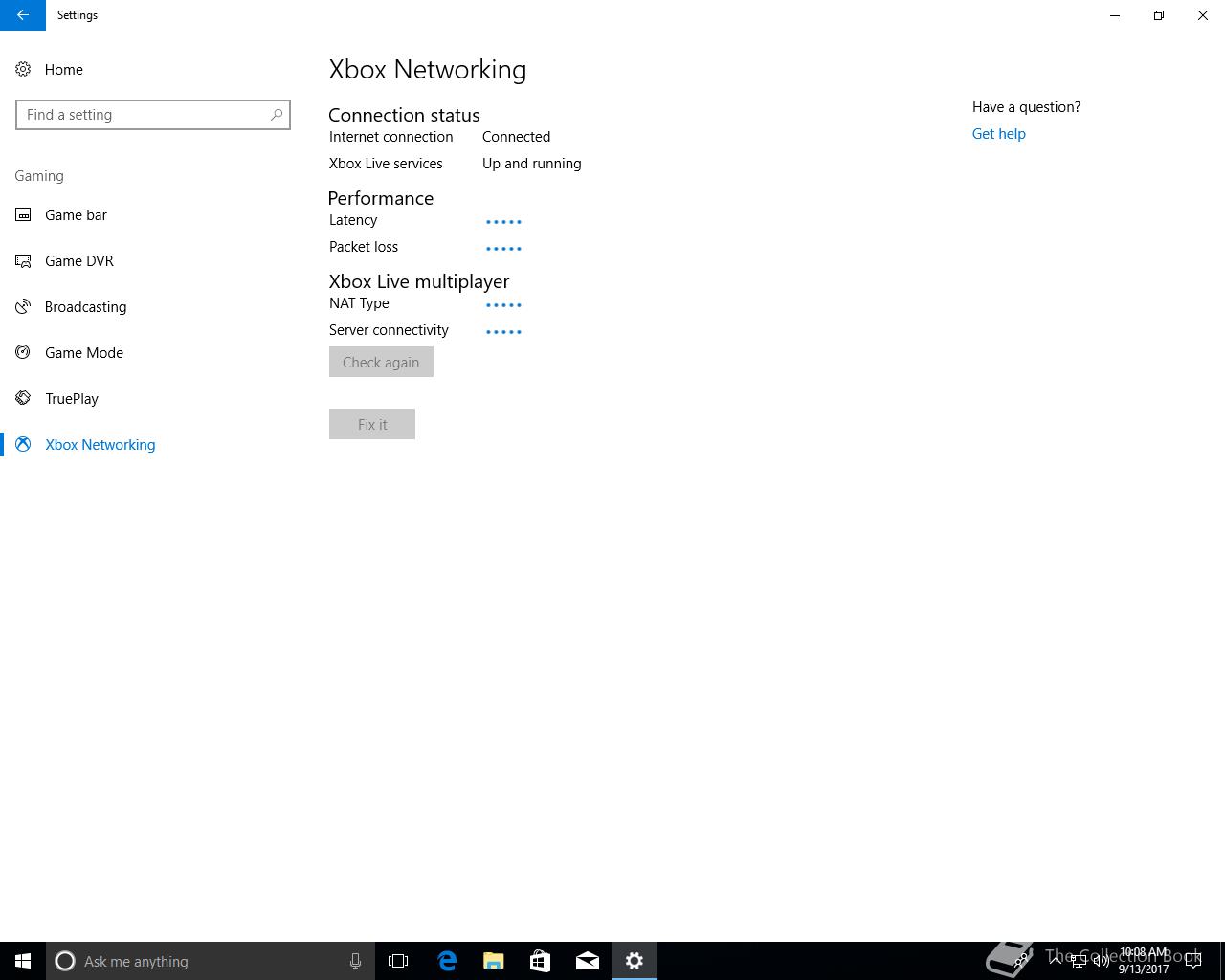The image size is (1225, 980).
Task: Click the Broadcasting sidebar icon
Action: 23,306
